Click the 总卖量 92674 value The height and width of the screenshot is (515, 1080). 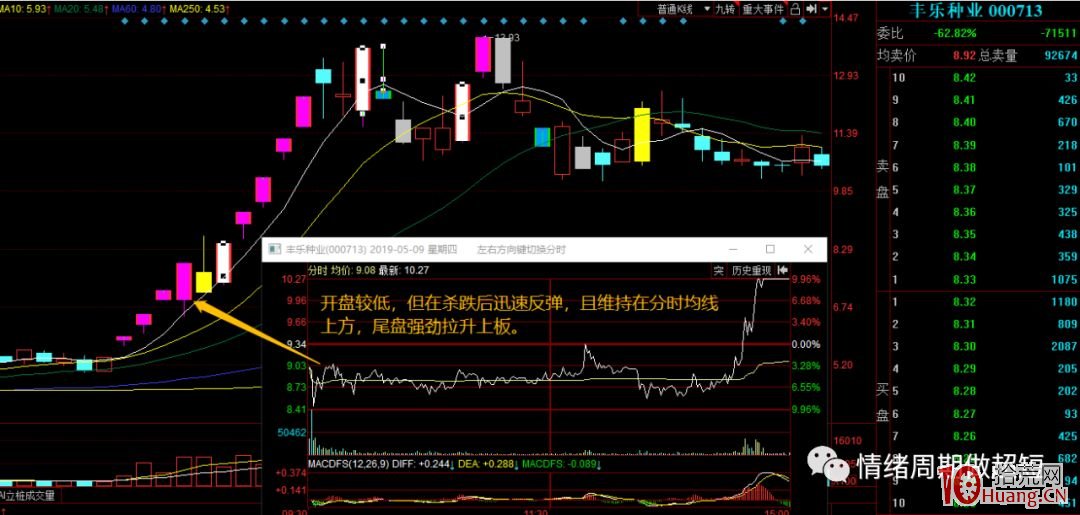click(1059, 56)
